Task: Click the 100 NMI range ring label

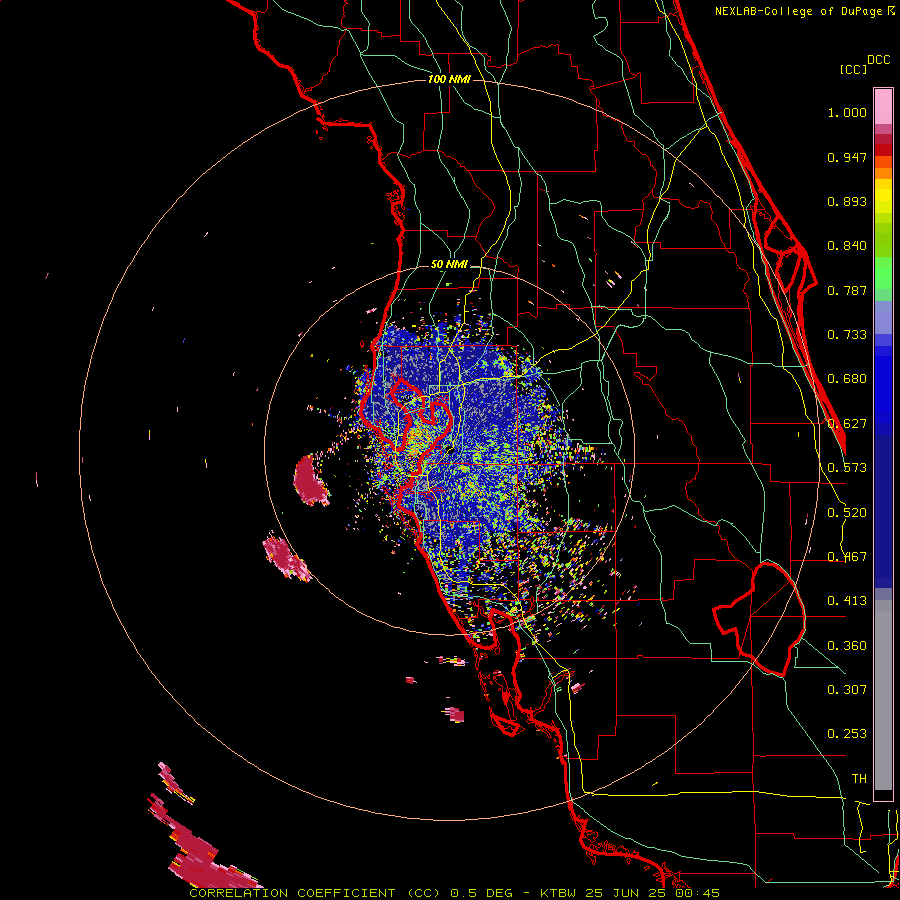Action: point(449,79)
